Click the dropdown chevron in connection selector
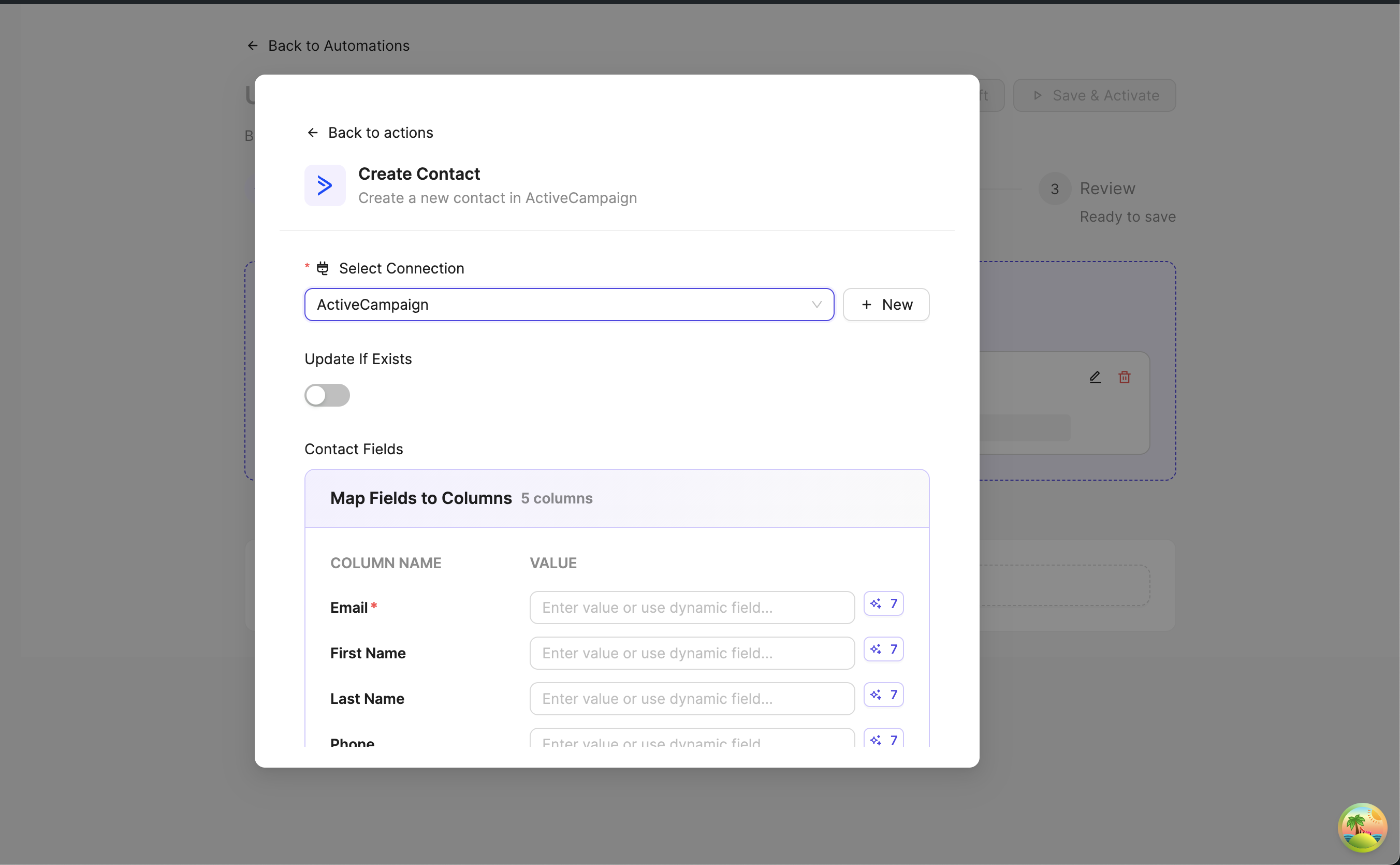 coord(816,305)
